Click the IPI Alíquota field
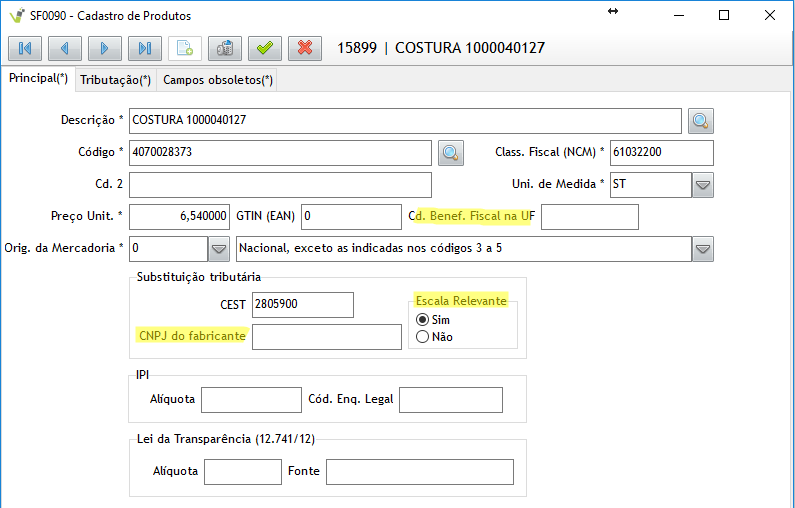The width and height of the screenshot is (795, 508). (250, 400)
